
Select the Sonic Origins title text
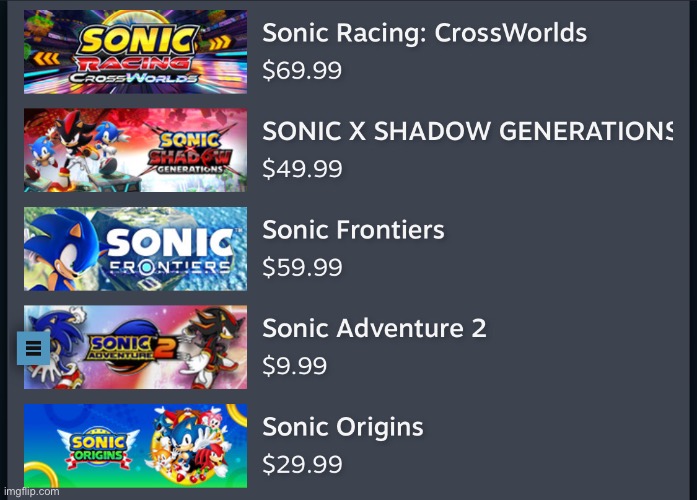coord(343,427)
